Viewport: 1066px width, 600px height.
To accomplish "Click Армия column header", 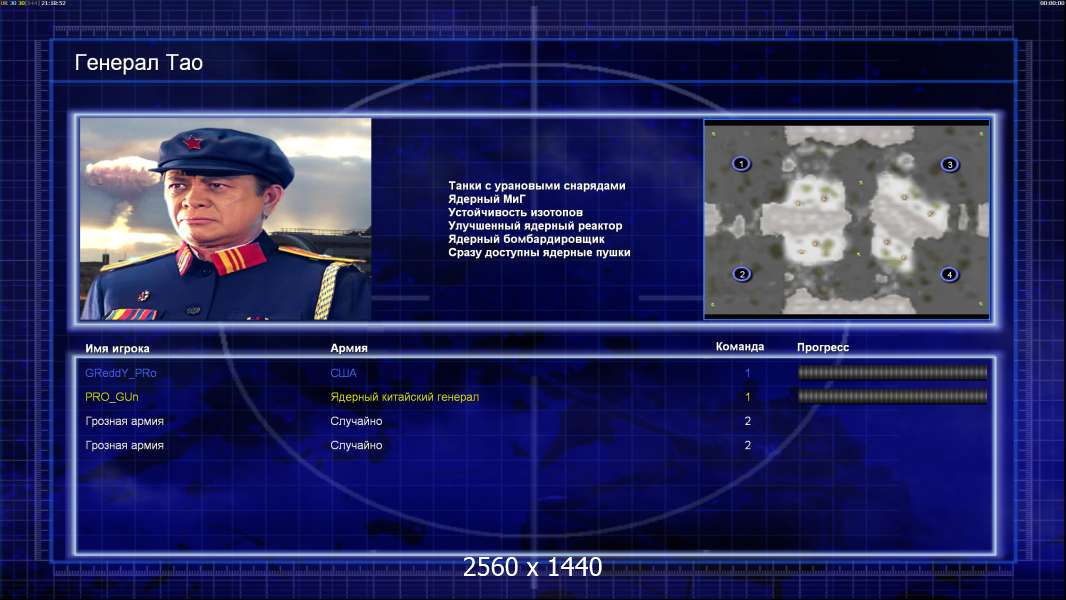I will click(x=349, y=348).
